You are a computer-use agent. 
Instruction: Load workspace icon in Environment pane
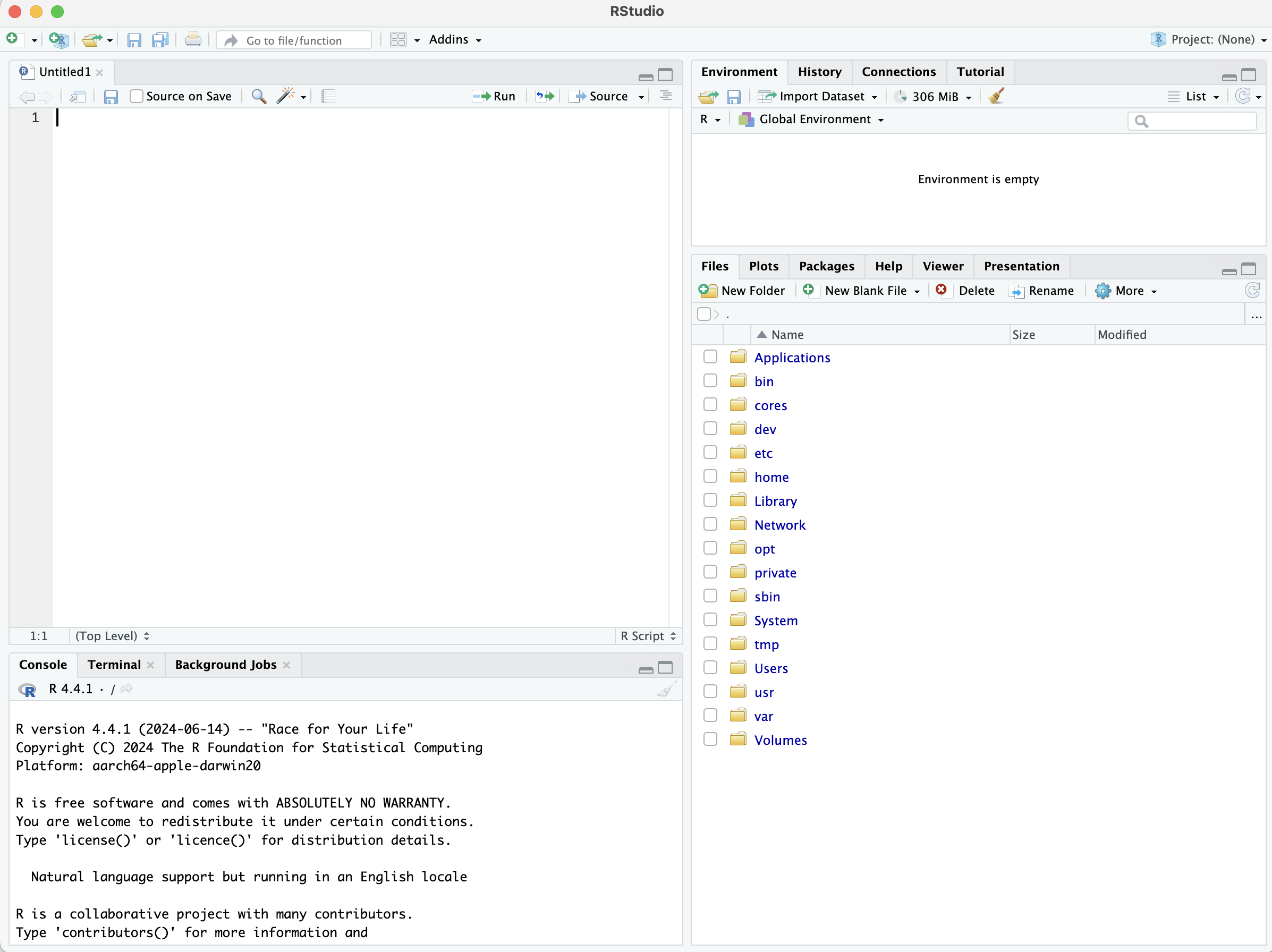point(708,97)
